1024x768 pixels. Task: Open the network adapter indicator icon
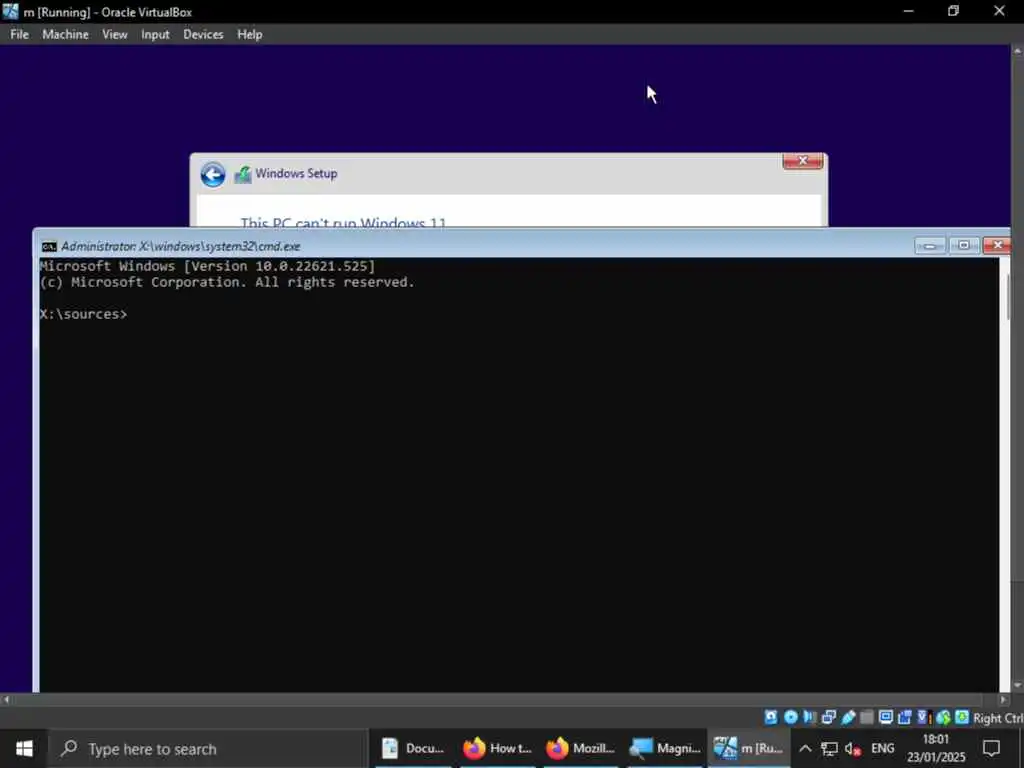click(x=829, y=717)
